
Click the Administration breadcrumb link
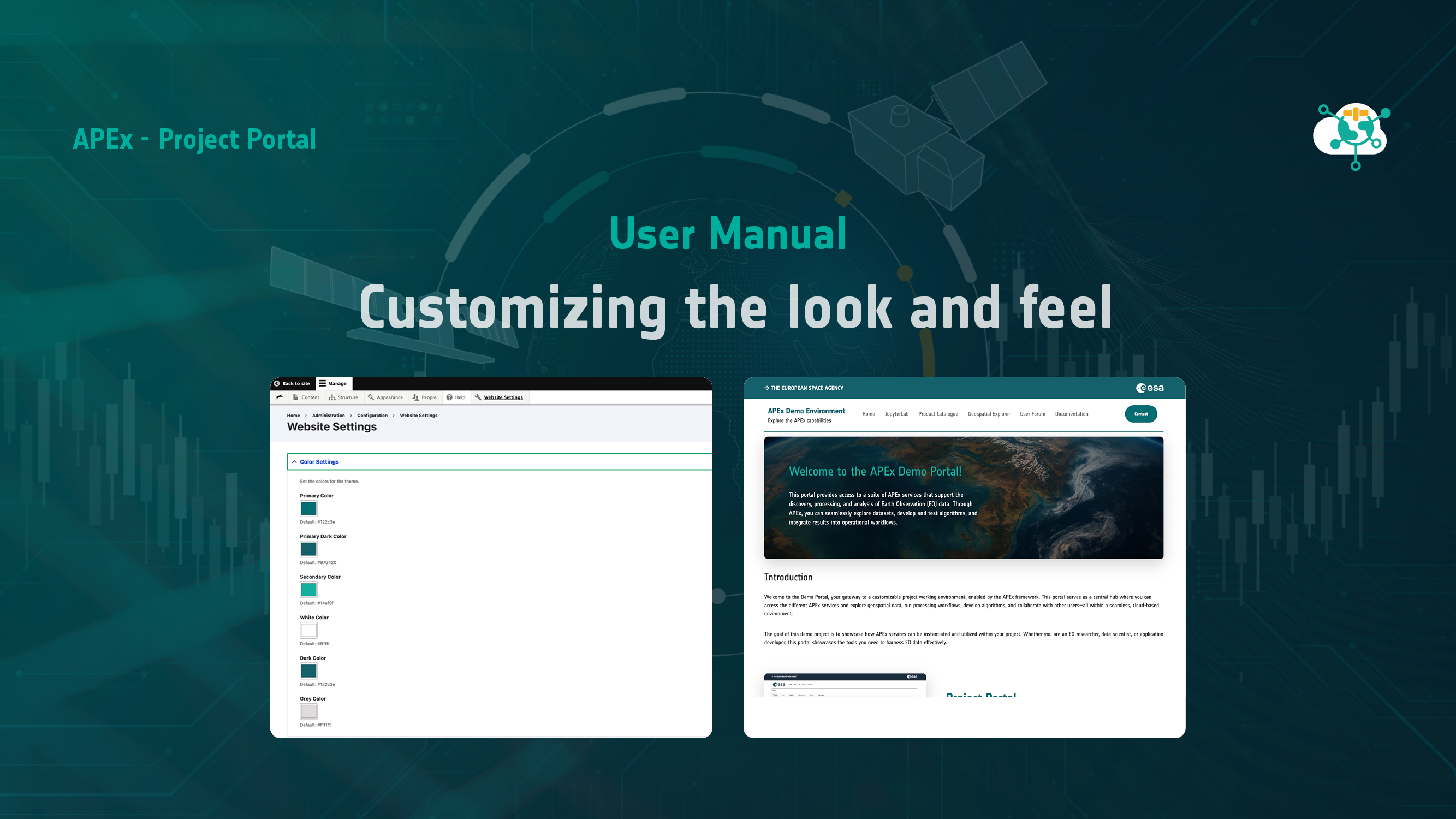pyautogui.click(x=329, y=416)
